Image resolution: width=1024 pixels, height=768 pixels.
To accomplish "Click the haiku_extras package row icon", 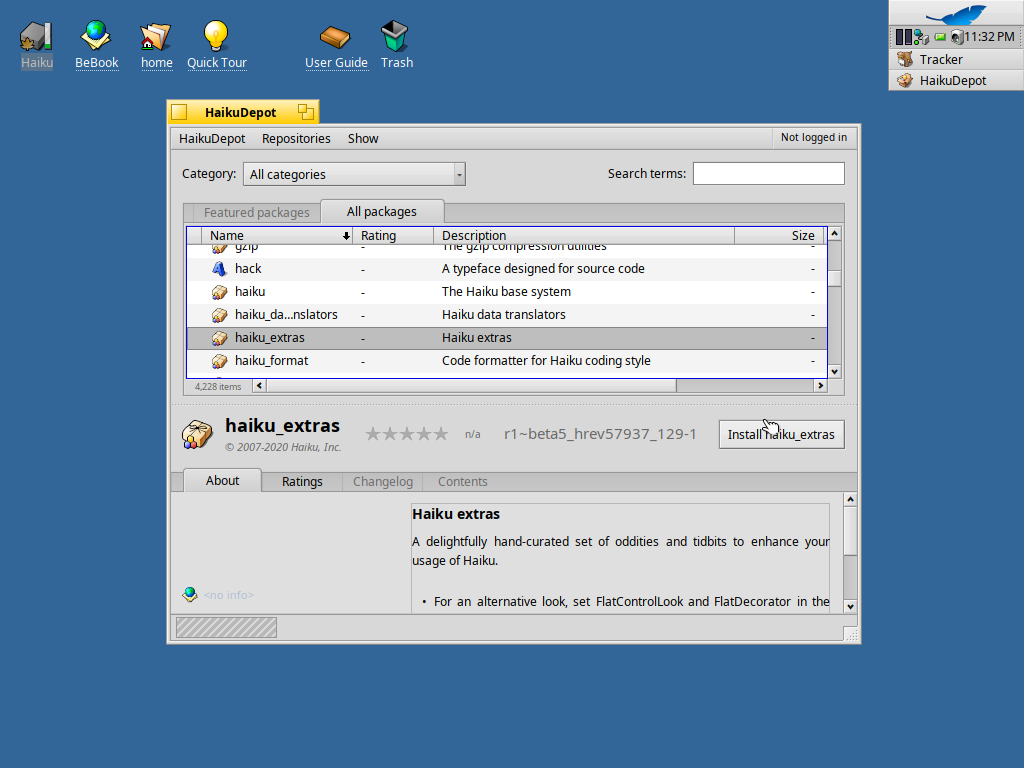I will (x=219, y=338).
